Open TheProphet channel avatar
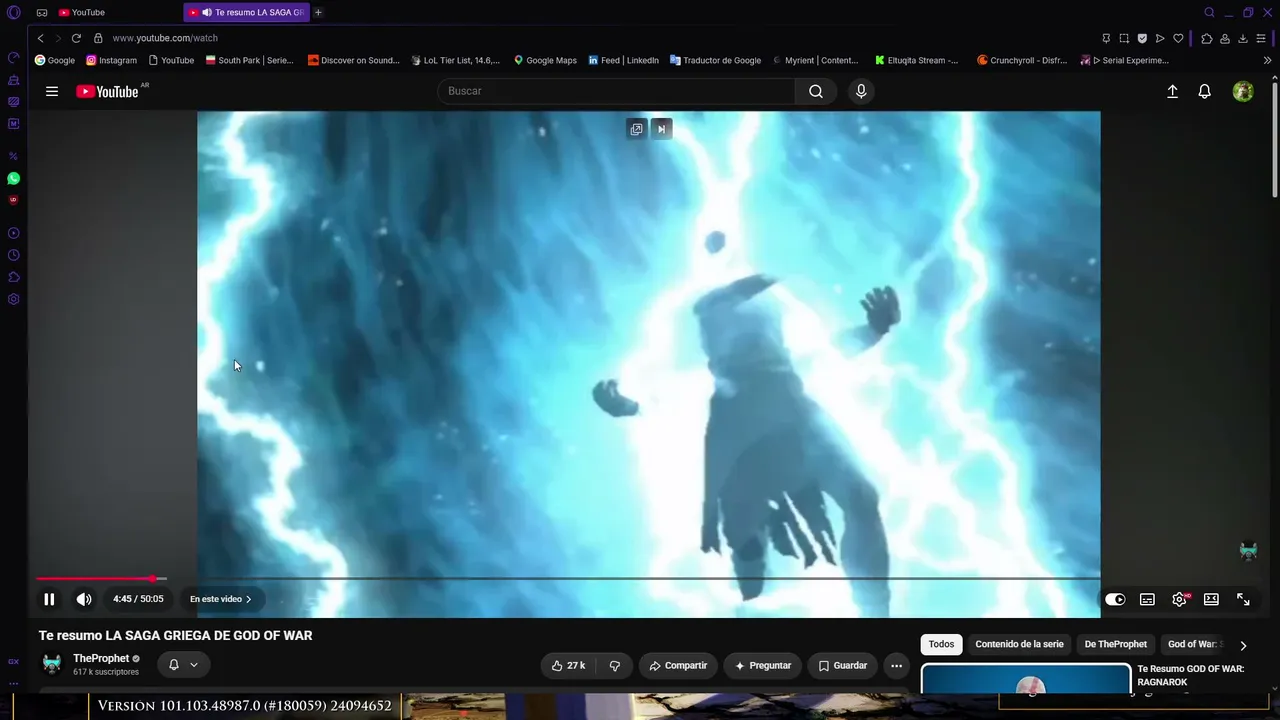This screenshot has height=720, width=1280. (x=52, y=664)
